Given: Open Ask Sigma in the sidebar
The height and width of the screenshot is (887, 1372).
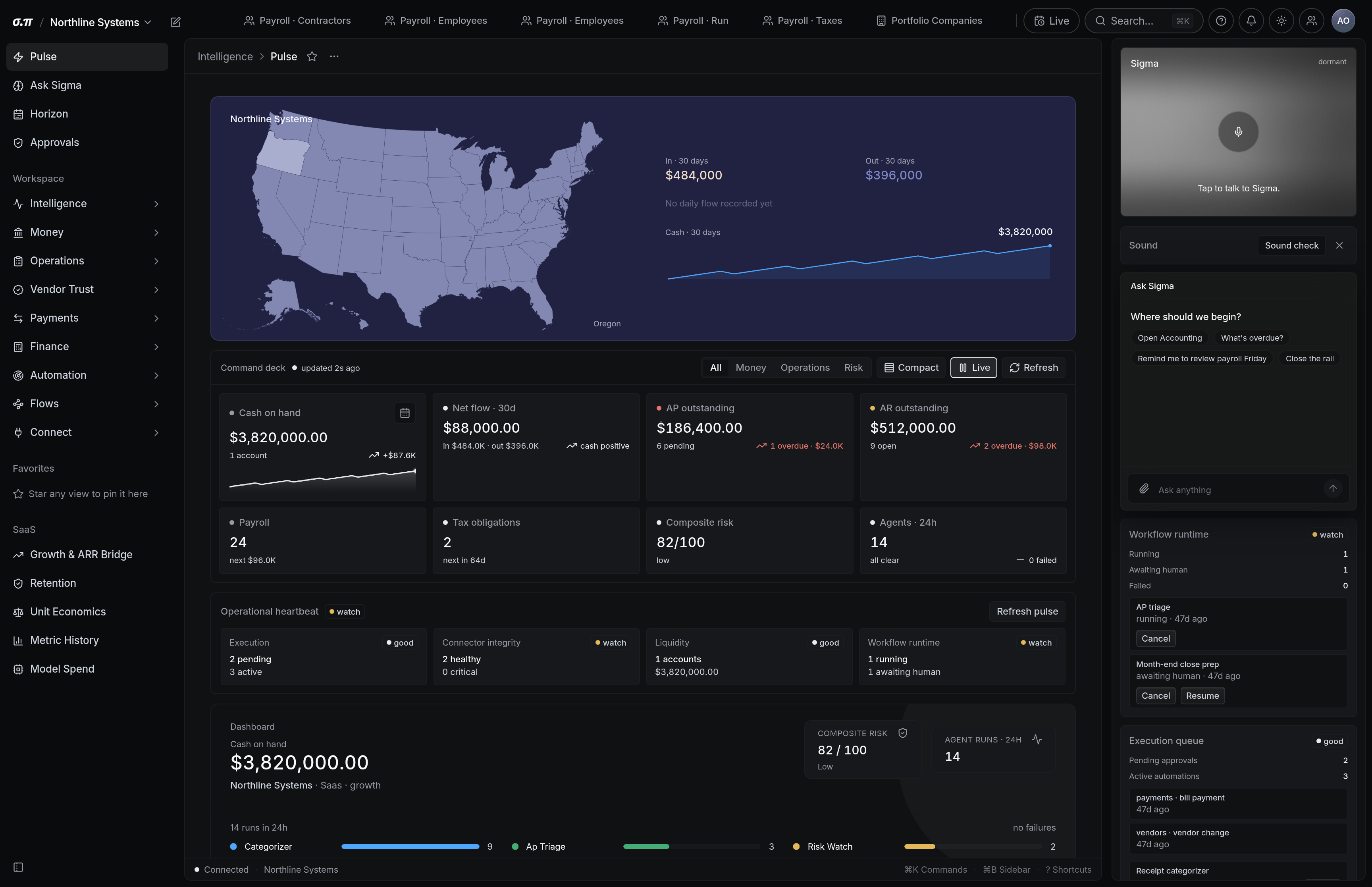Looking at the screenshot, I should [87, 85].
